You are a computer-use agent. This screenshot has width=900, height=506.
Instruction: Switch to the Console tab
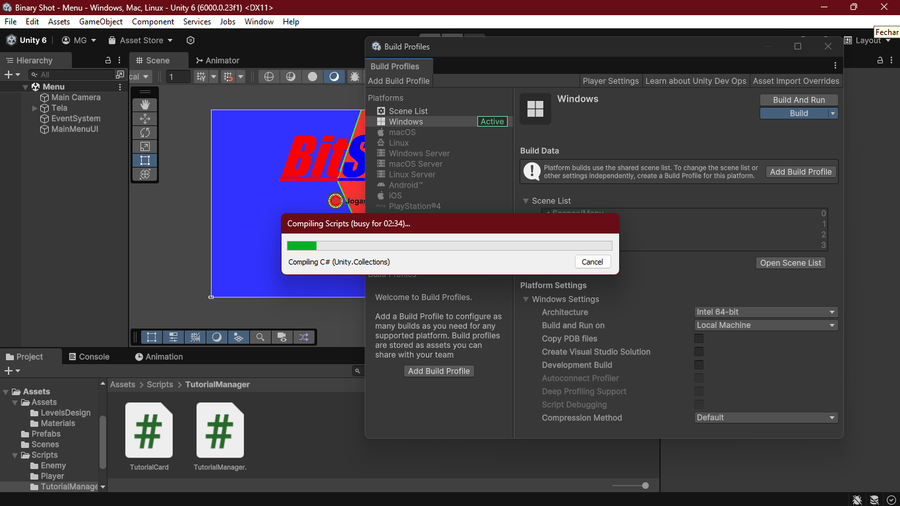89,357
